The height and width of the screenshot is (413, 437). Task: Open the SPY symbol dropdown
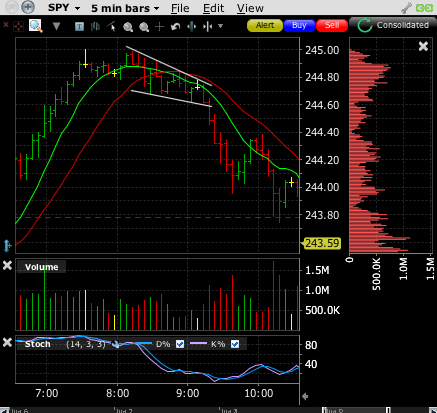point(64,8)
